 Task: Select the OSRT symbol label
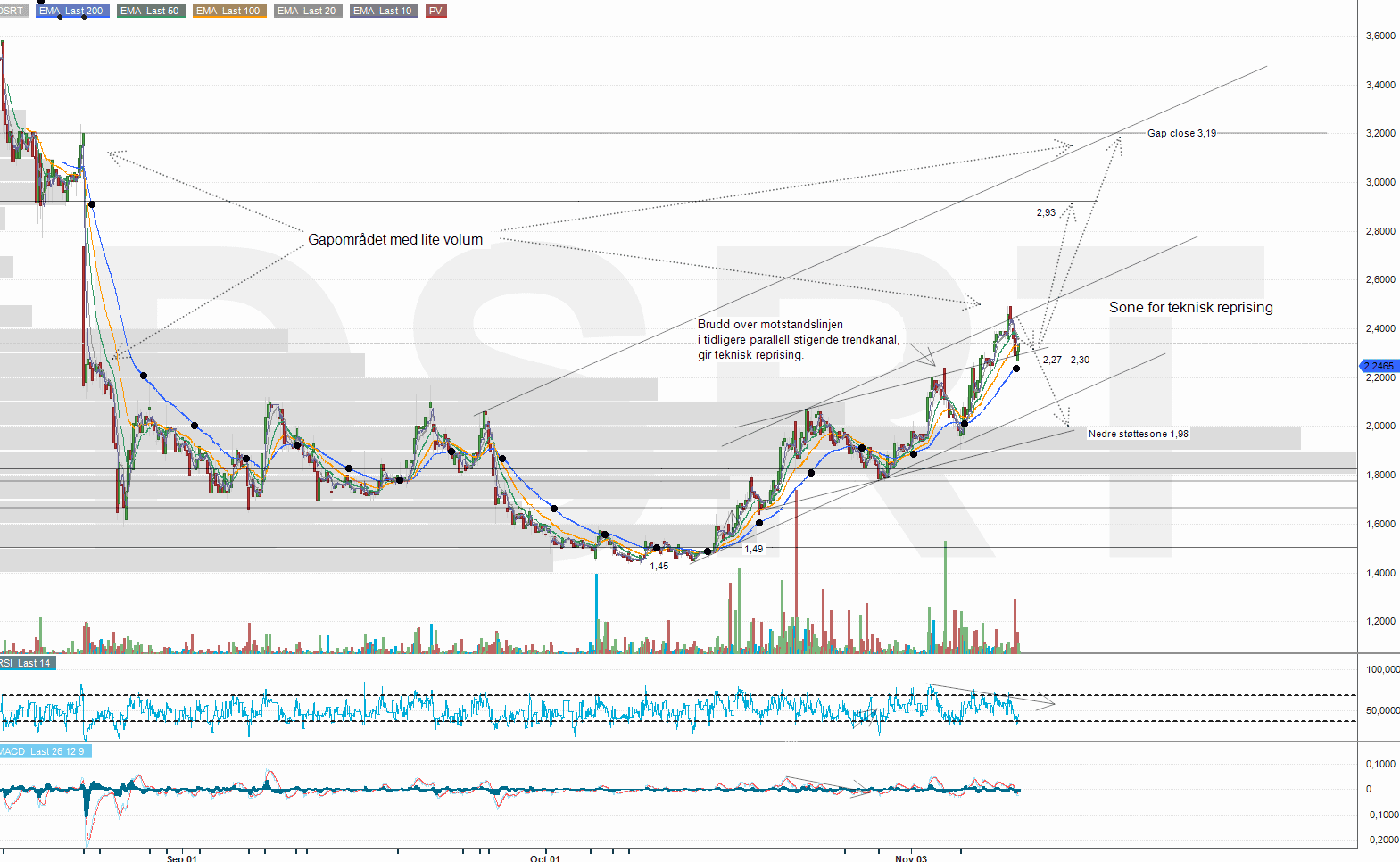click(12, 11)
